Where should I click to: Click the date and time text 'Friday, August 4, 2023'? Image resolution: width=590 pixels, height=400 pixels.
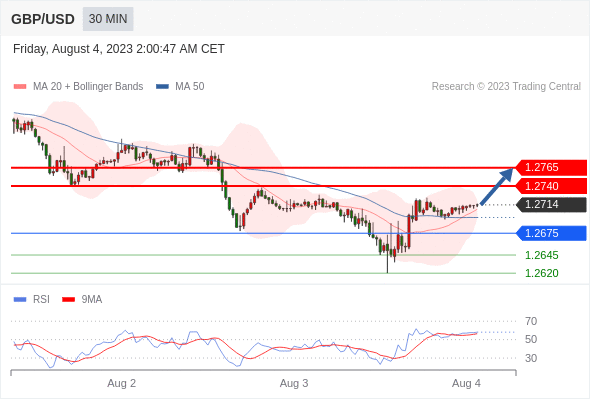click(73, 49)
